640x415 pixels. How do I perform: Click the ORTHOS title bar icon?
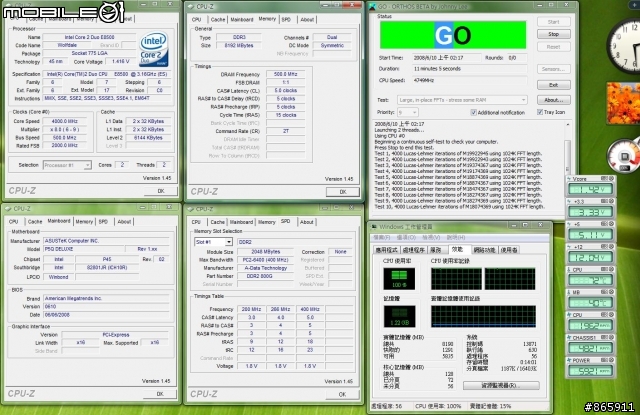coord(373,6)
